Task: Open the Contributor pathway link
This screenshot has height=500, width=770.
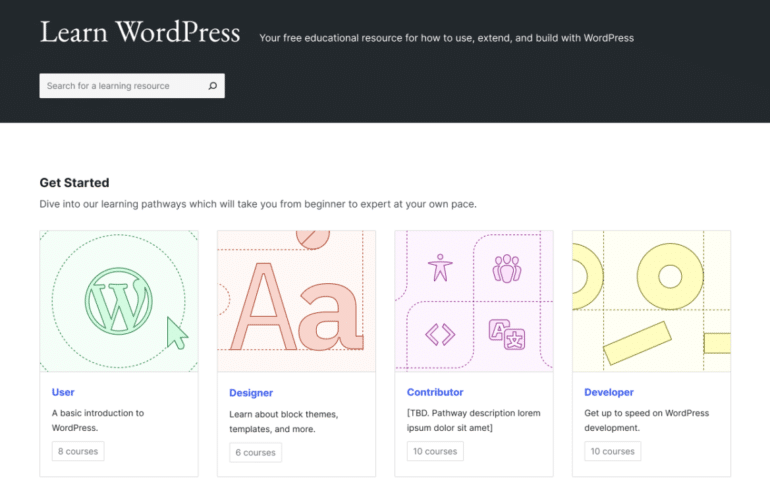Action: [x=435, y=392]
